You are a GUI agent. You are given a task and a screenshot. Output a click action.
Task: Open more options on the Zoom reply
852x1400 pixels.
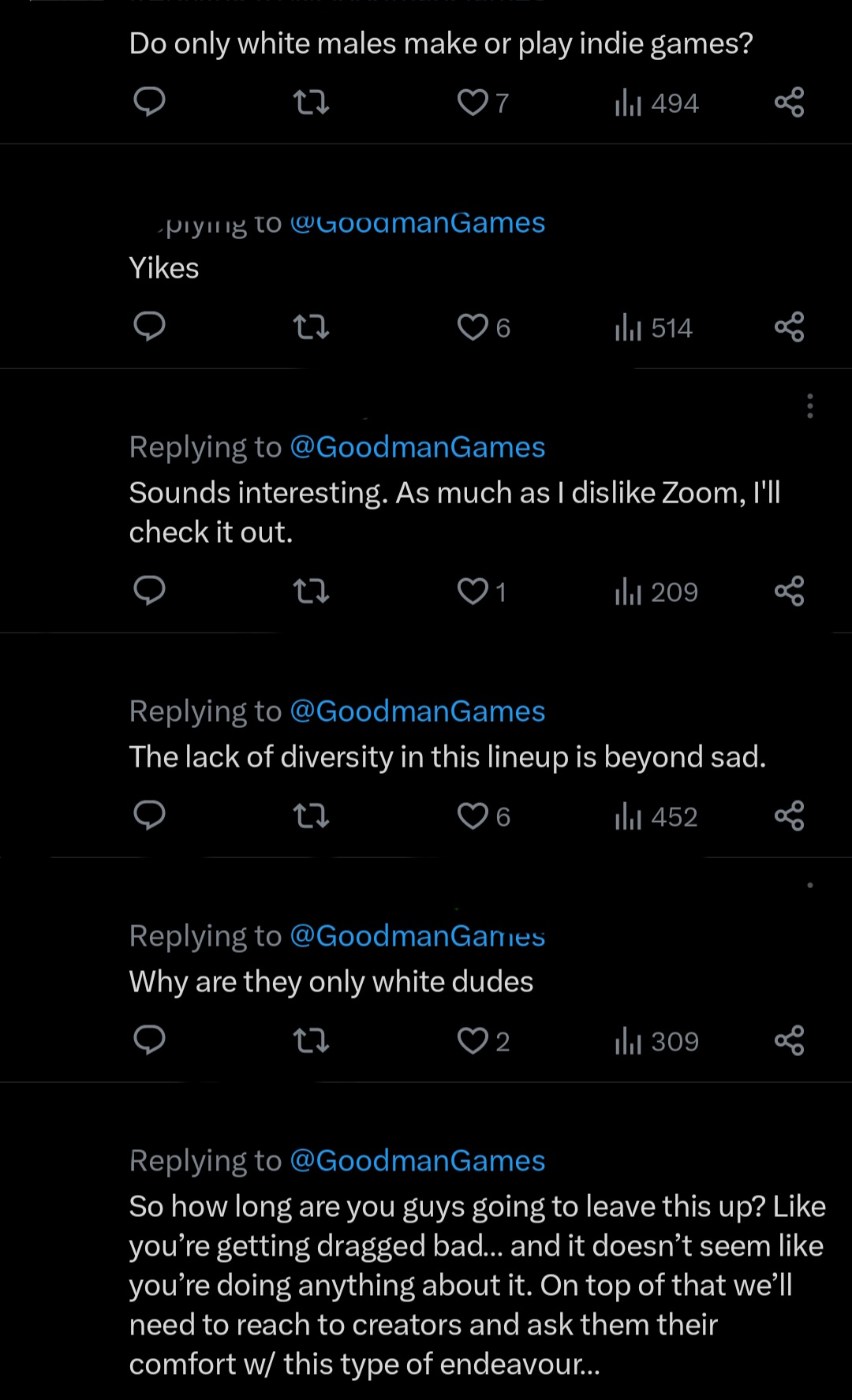tap(809, 405)
